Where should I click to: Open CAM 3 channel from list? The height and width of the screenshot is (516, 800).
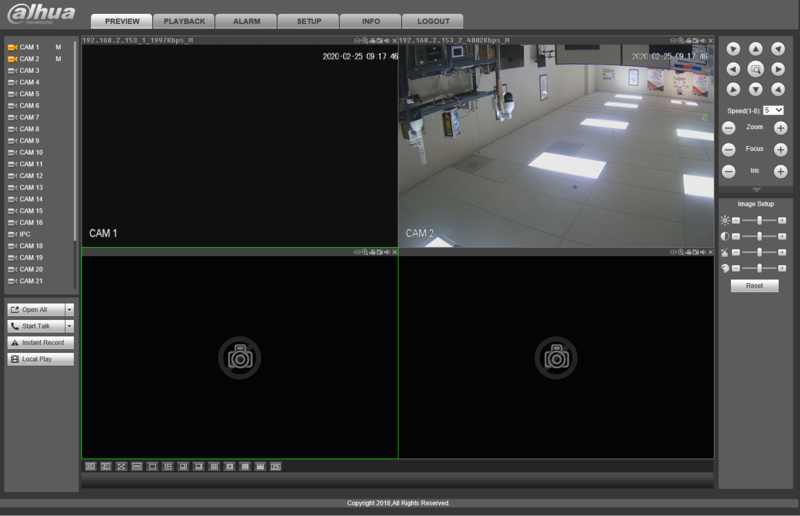[x=29, y=70]
